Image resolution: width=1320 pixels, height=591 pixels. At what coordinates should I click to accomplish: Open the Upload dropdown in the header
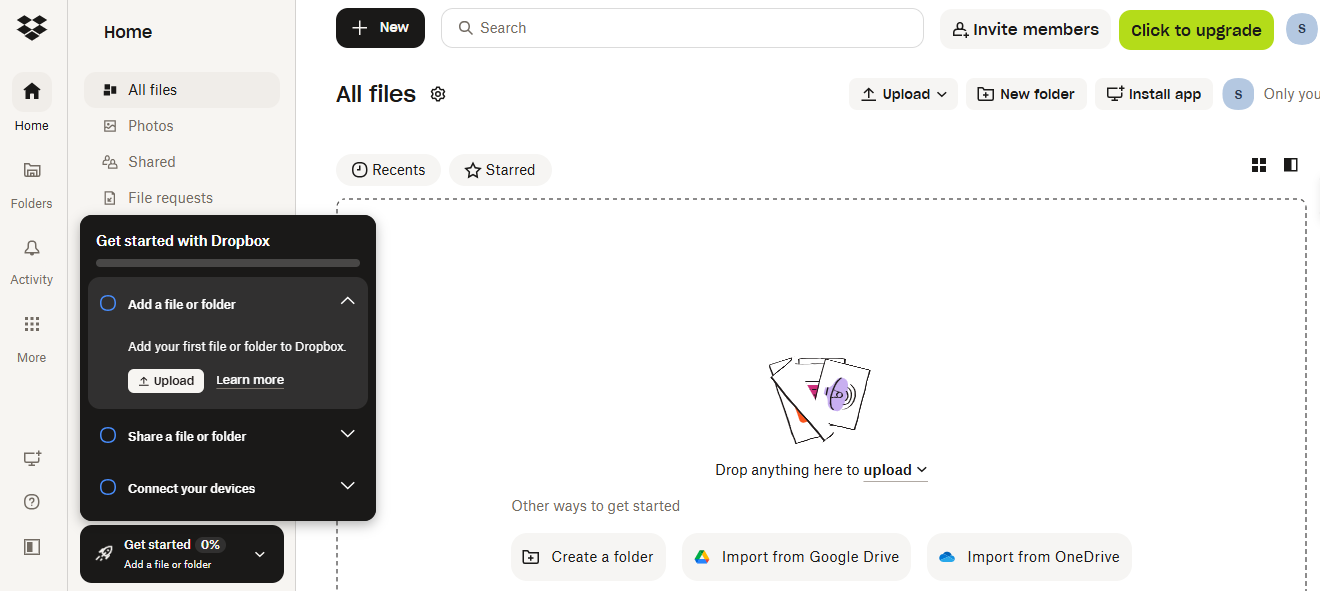pyautogui.click(x=904, y=94)
